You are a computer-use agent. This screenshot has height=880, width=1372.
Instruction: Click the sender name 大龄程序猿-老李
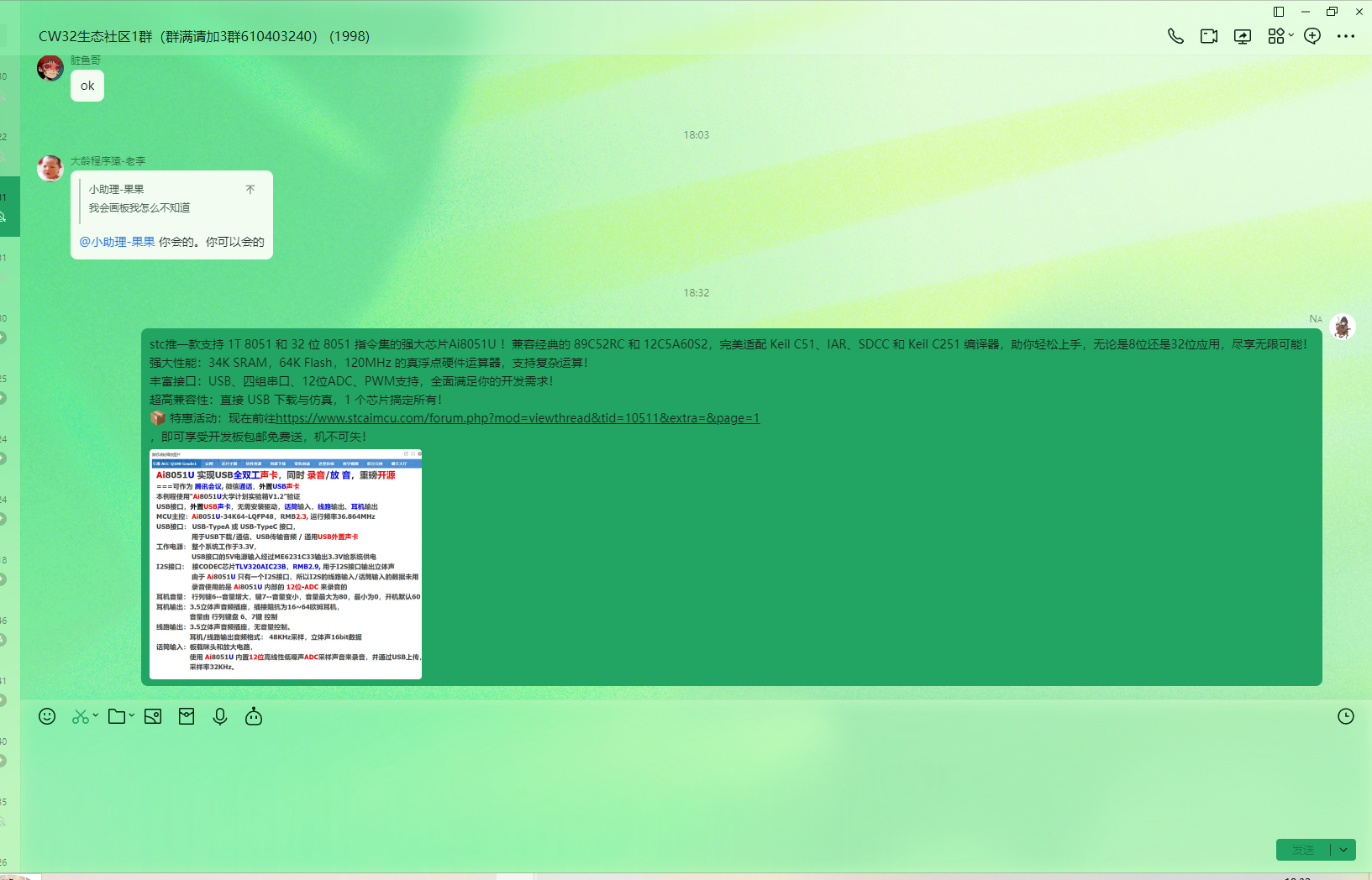pos(108,160)
